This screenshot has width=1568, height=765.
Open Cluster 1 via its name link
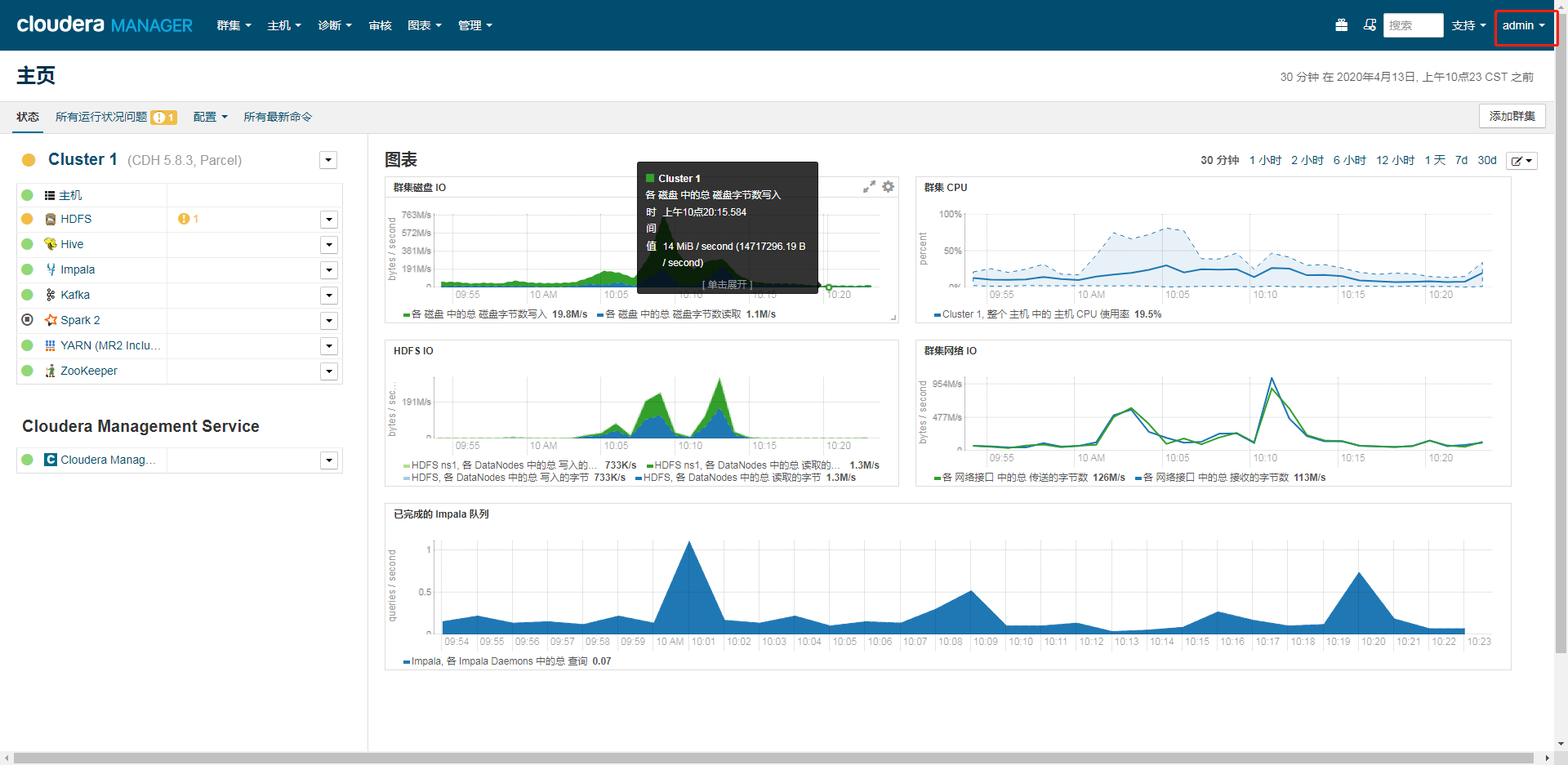pyautogui.click(x=82, y=159)
